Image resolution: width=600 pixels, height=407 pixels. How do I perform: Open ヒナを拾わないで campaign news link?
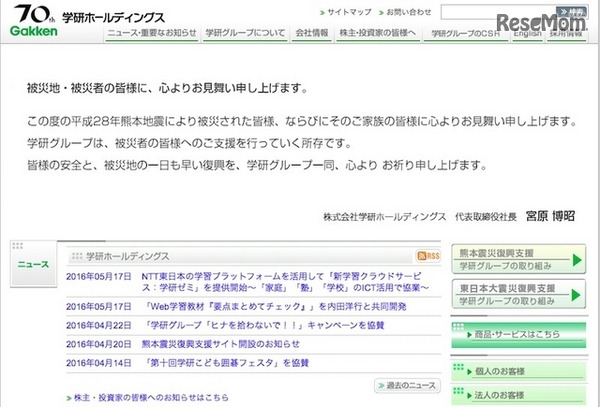[264, 325]
